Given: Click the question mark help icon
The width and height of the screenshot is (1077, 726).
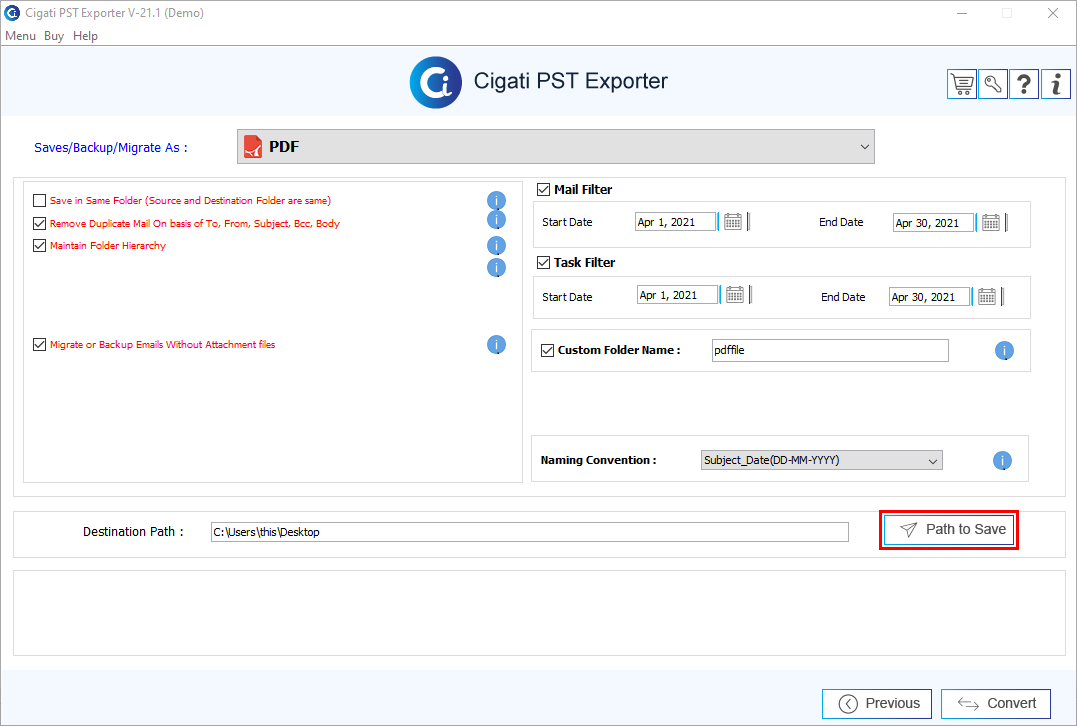Looking at the screenshot, I should pyautogui.click(x=1024, y=84).
